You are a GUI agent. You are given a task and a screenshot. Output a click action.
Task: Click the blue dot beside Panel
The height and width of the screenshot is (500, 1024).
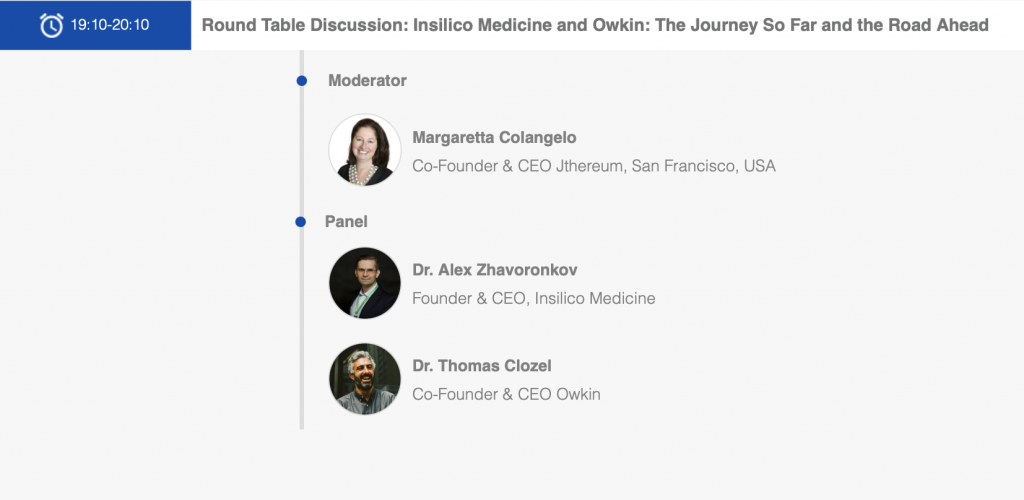(300, 222)
